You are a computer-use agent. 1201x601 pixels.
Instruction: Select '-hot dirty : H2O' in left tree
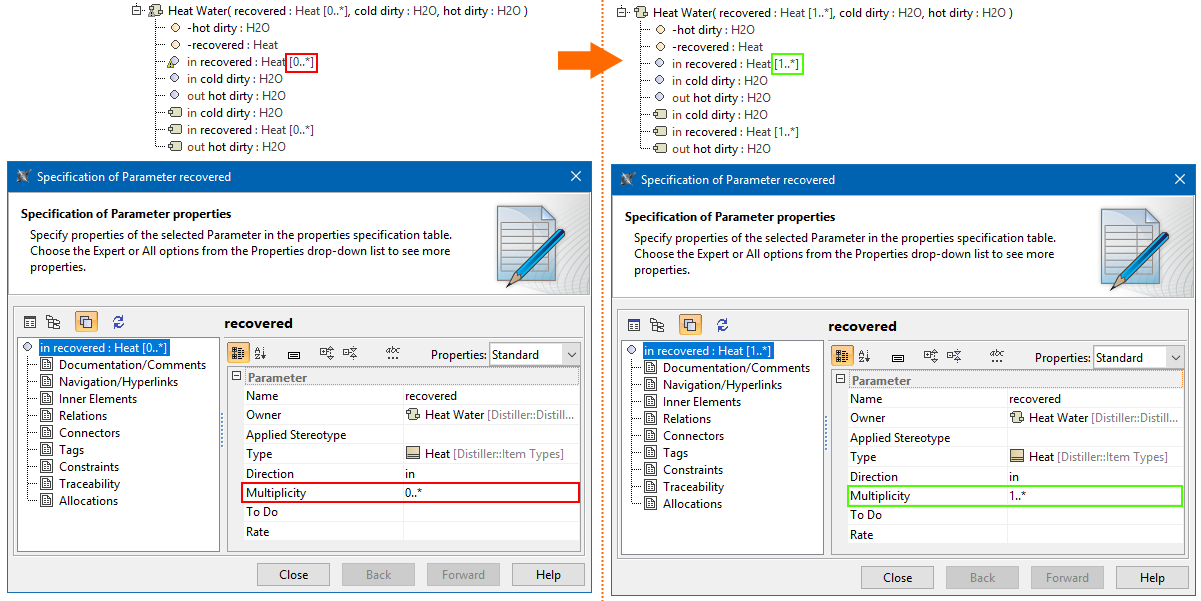(221, 28)
